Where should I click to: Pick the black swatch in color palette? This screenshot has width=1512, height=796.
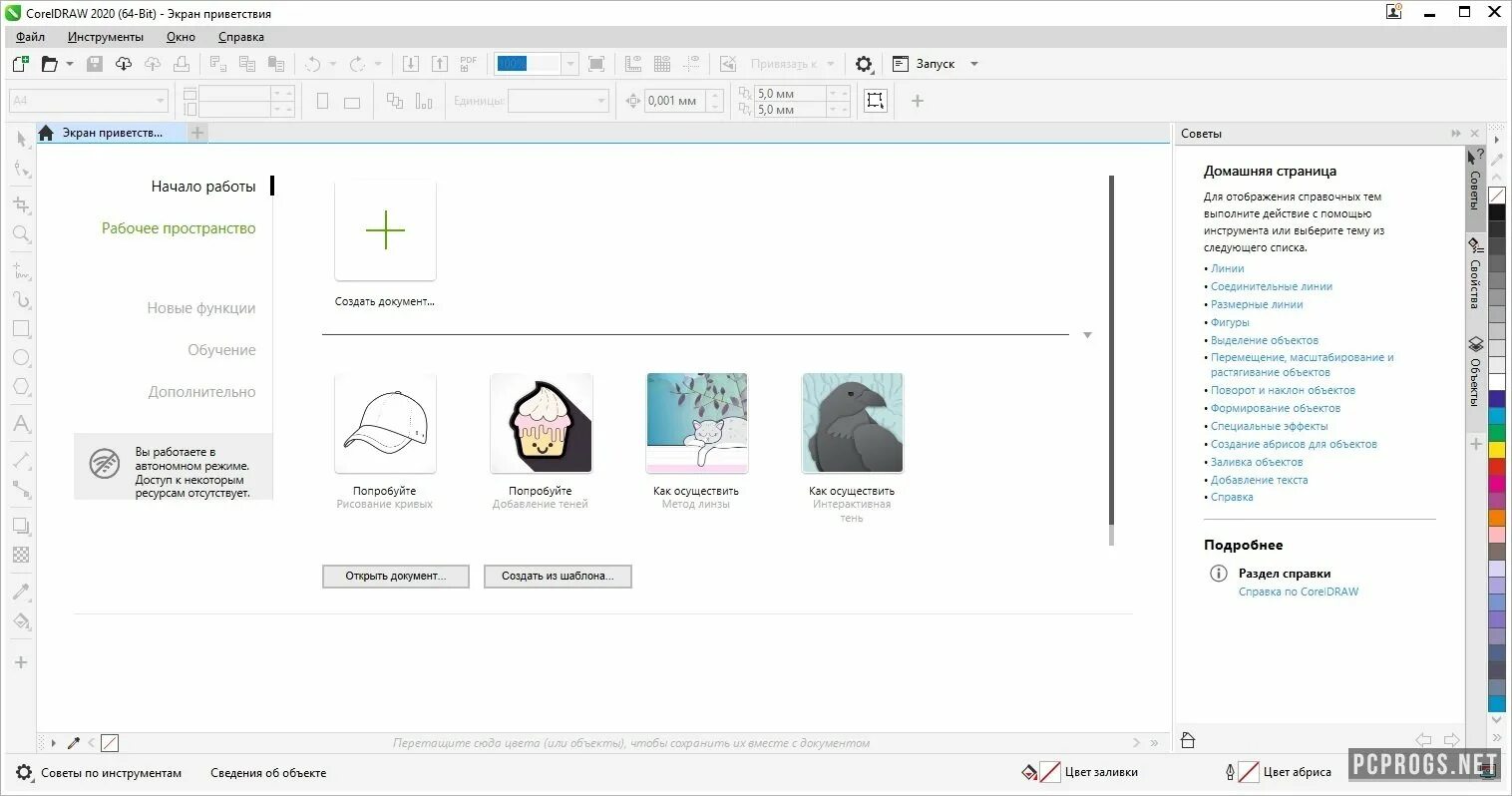click(1497, 211)
